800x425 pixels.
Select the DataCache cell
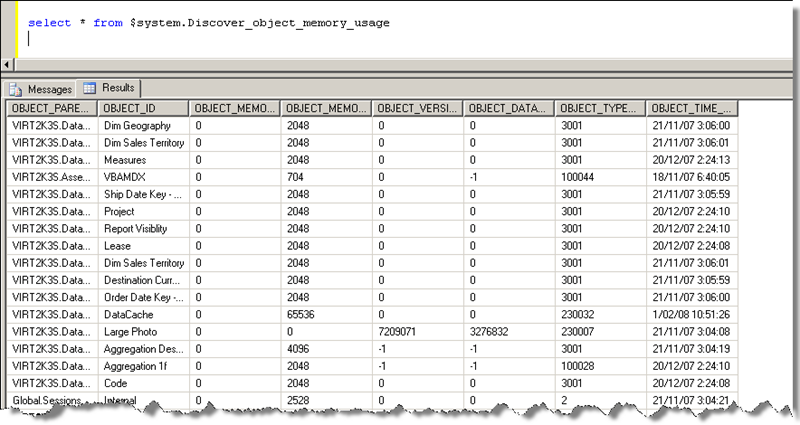tap(143, 315)
